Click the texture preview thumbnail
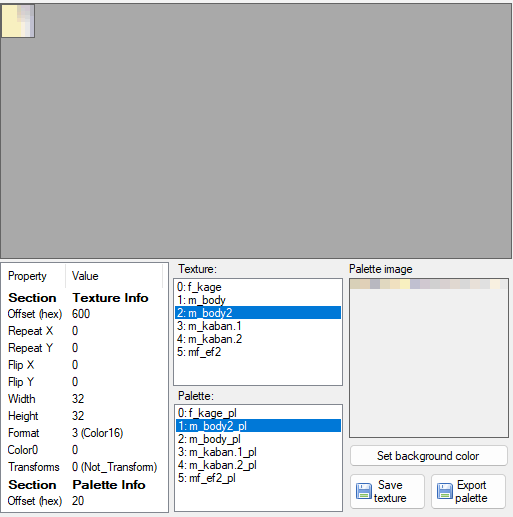The image size is (513, 517). (x=18, y=21)
